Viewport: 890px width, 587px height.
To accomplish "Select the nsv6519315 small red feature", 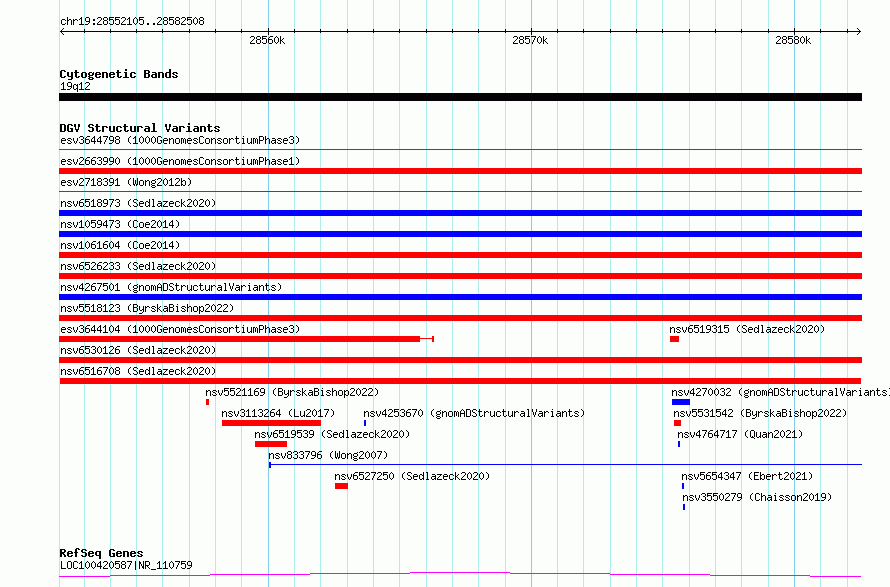I will 674,339.
